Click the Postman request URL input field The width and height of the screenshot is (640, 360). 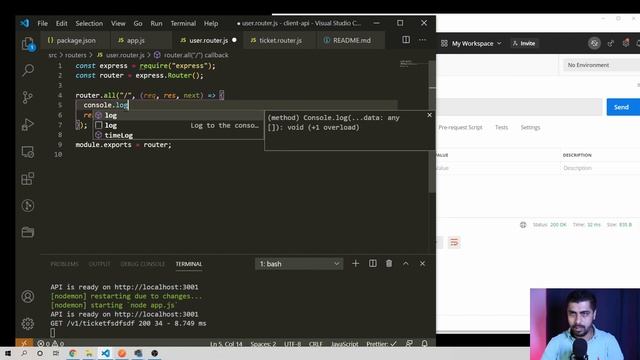pos(519,107)
